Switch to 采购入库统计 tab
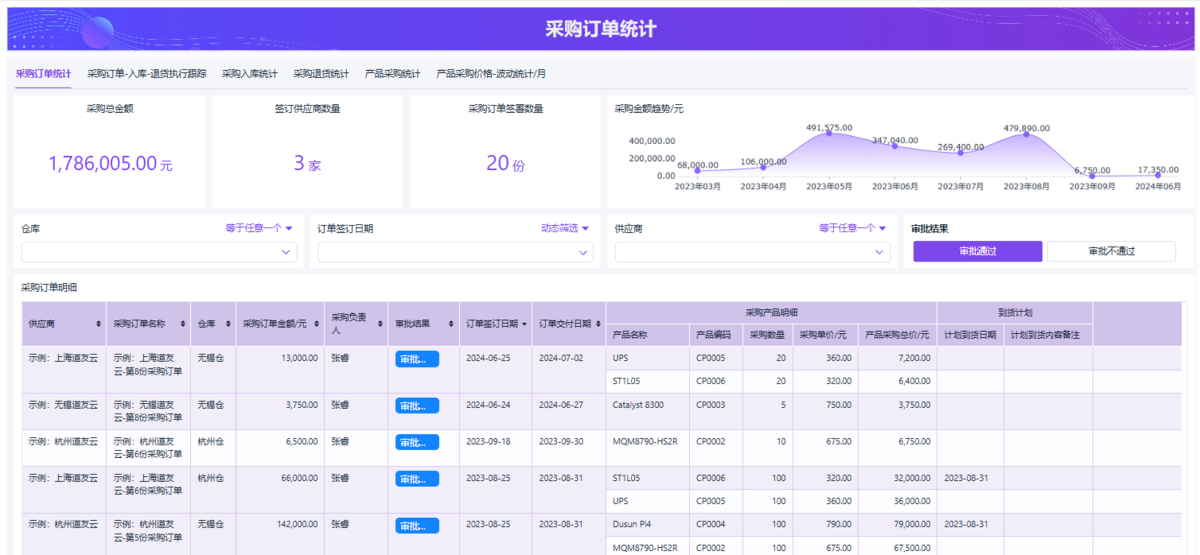Viewport: 1200px width, 555px height. (x=249, y=73)
